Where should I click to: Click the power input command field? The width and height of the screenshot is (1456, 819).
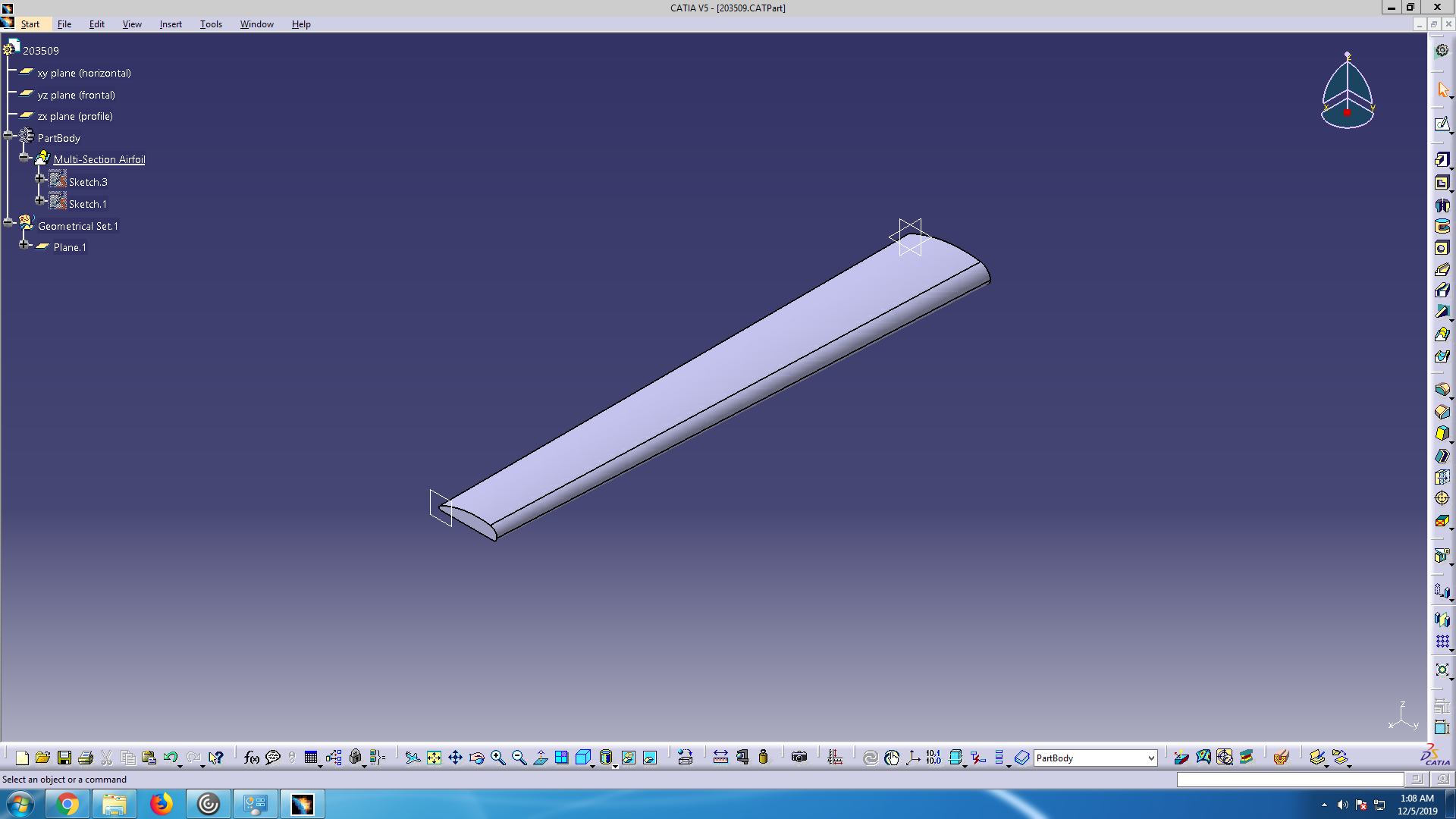click(1289, 780)
